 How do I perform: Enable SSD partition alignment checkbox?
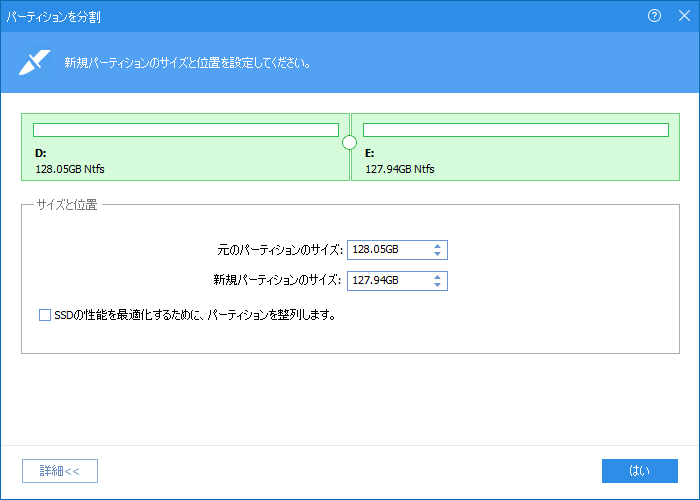point(45,315)
